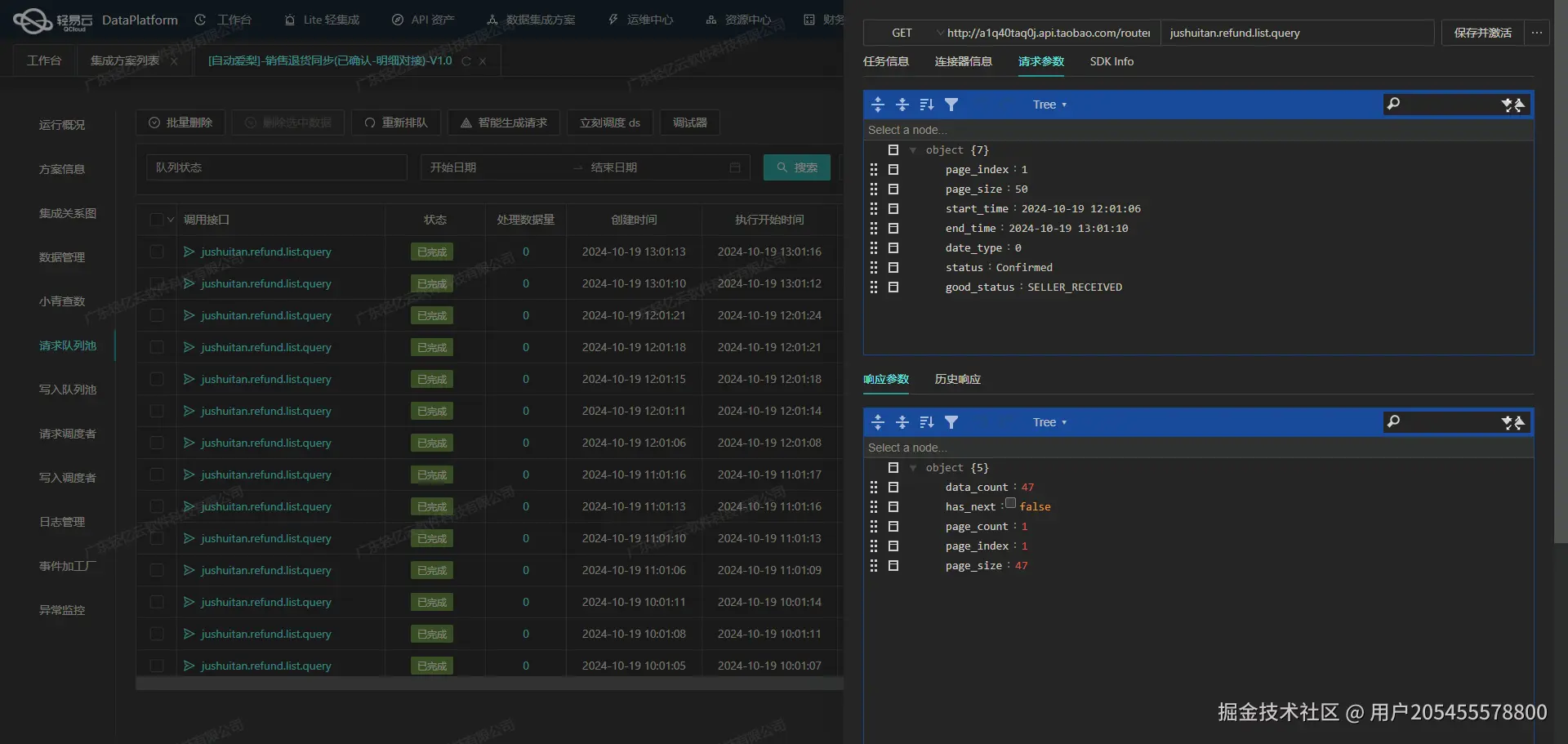Click the 保存并激活 button

point(1483,33)
